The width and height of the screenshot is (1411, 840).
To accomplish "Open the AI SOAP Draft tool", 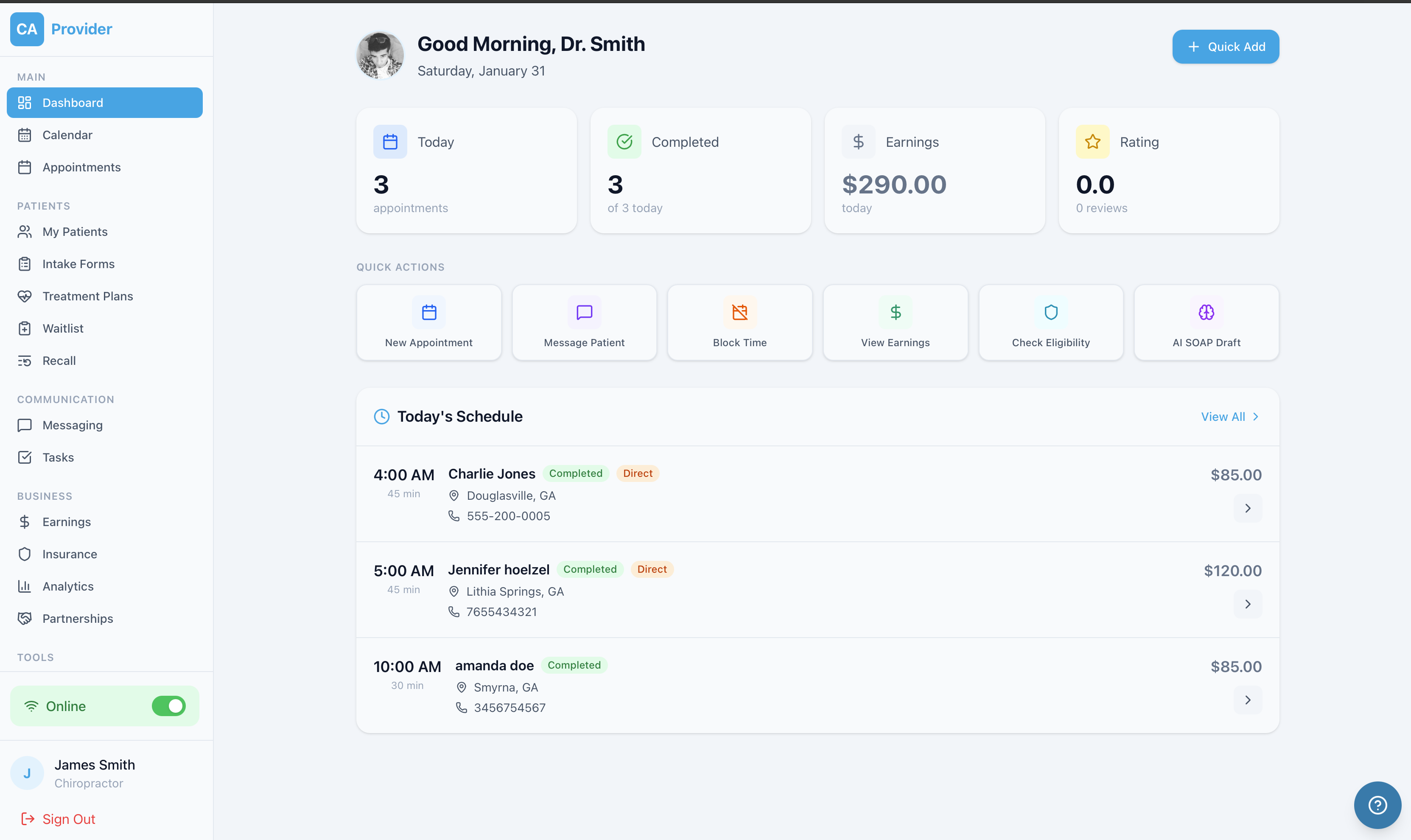I will (x=1206, y=323).
